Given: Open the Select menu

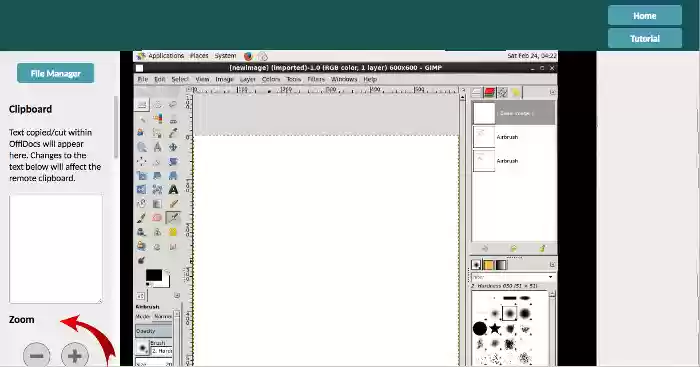Looking at the screenshot, I should click(x=180, y=79).
